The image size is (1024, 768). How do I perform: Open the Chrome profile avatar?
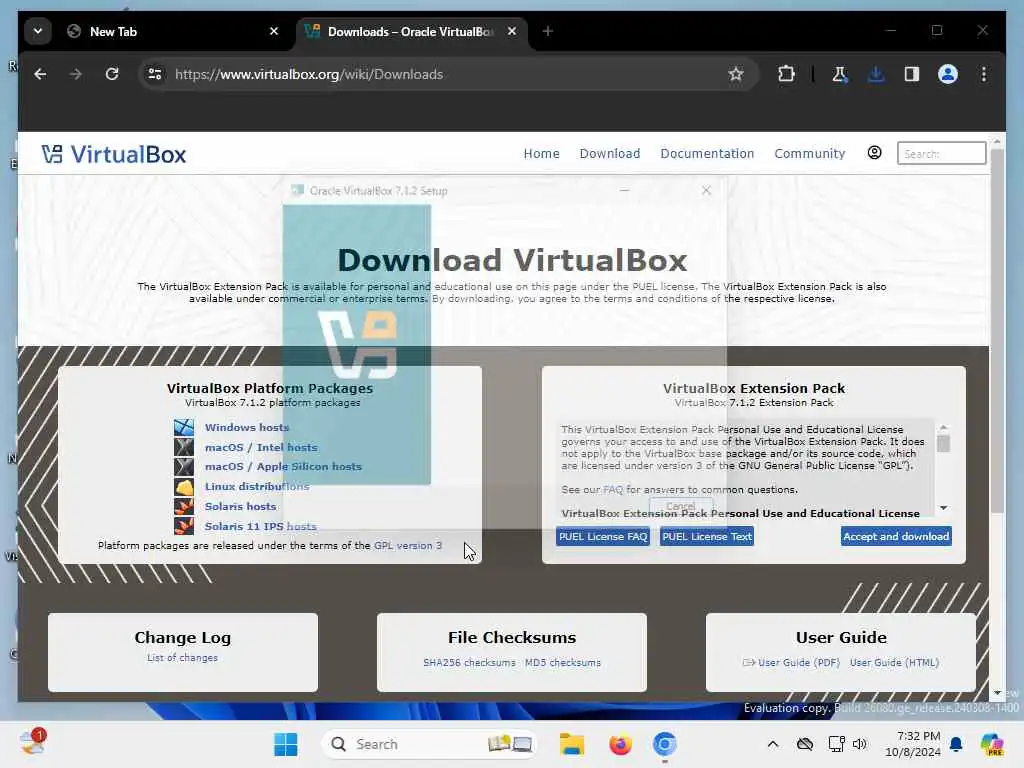[948, 74]
